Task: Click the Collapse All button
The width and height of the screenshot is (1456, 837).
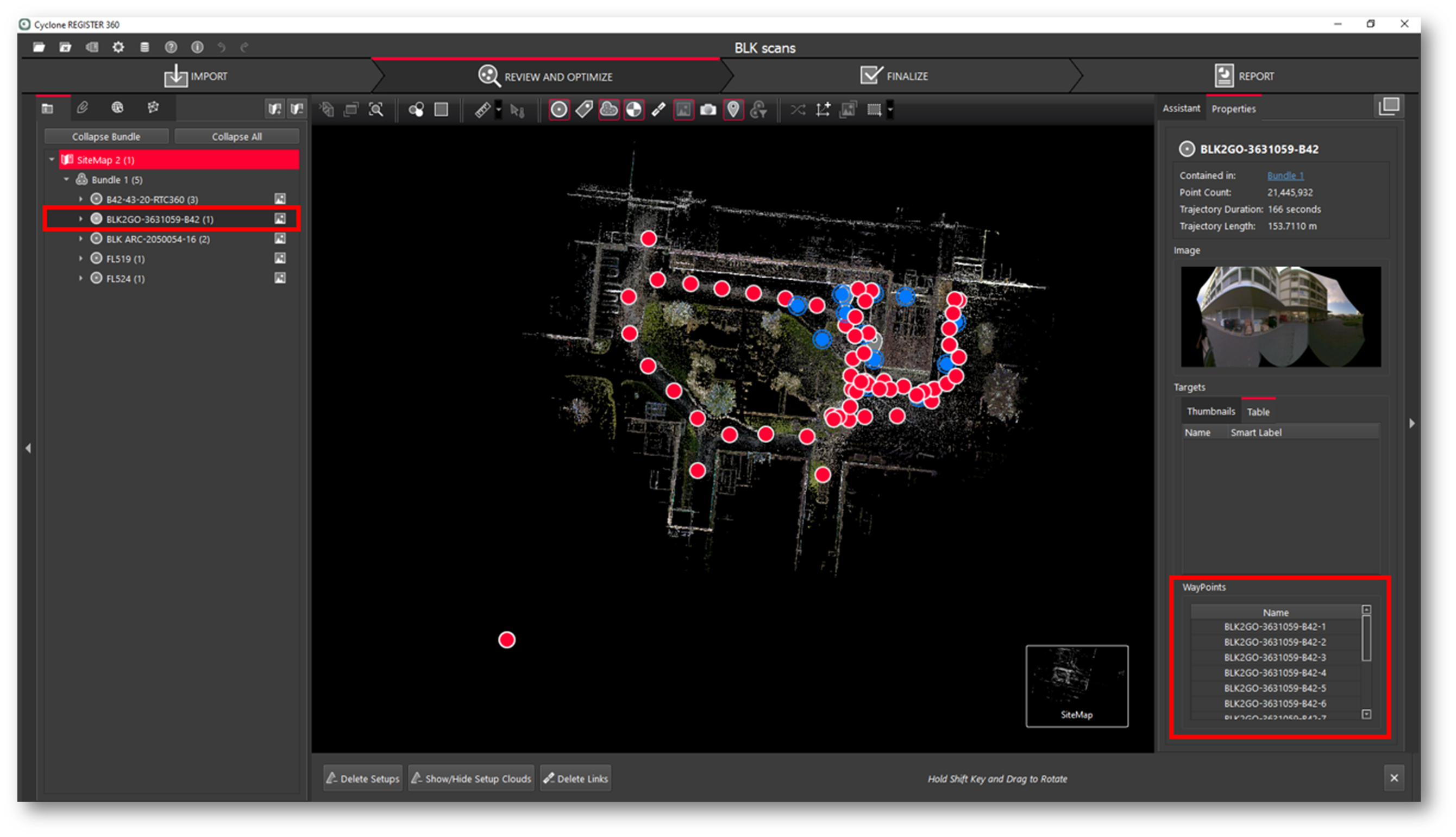Action: [x=236, y=136]
